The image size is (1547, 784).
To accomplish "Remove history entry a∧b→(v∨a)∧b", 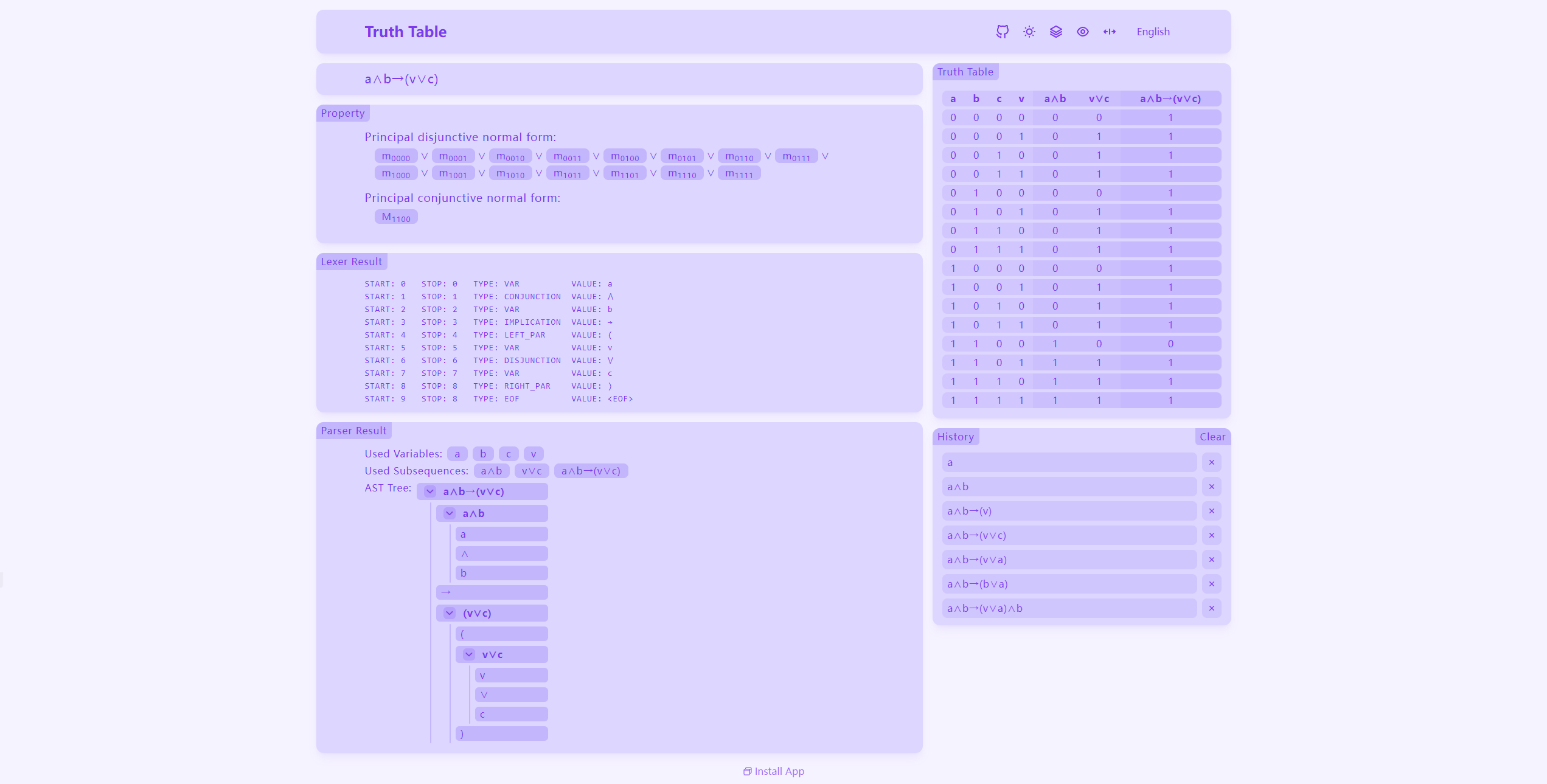I will (1211, 608).
